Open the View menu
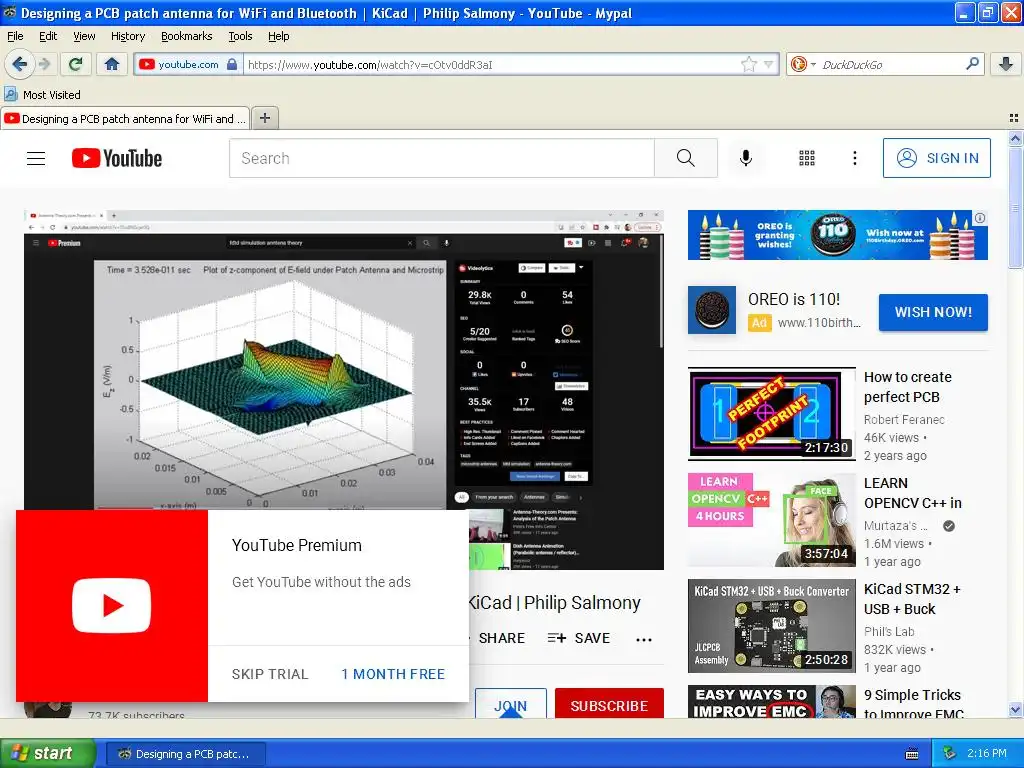Screen dimensions: 1024x768 [x=84, y=36]
